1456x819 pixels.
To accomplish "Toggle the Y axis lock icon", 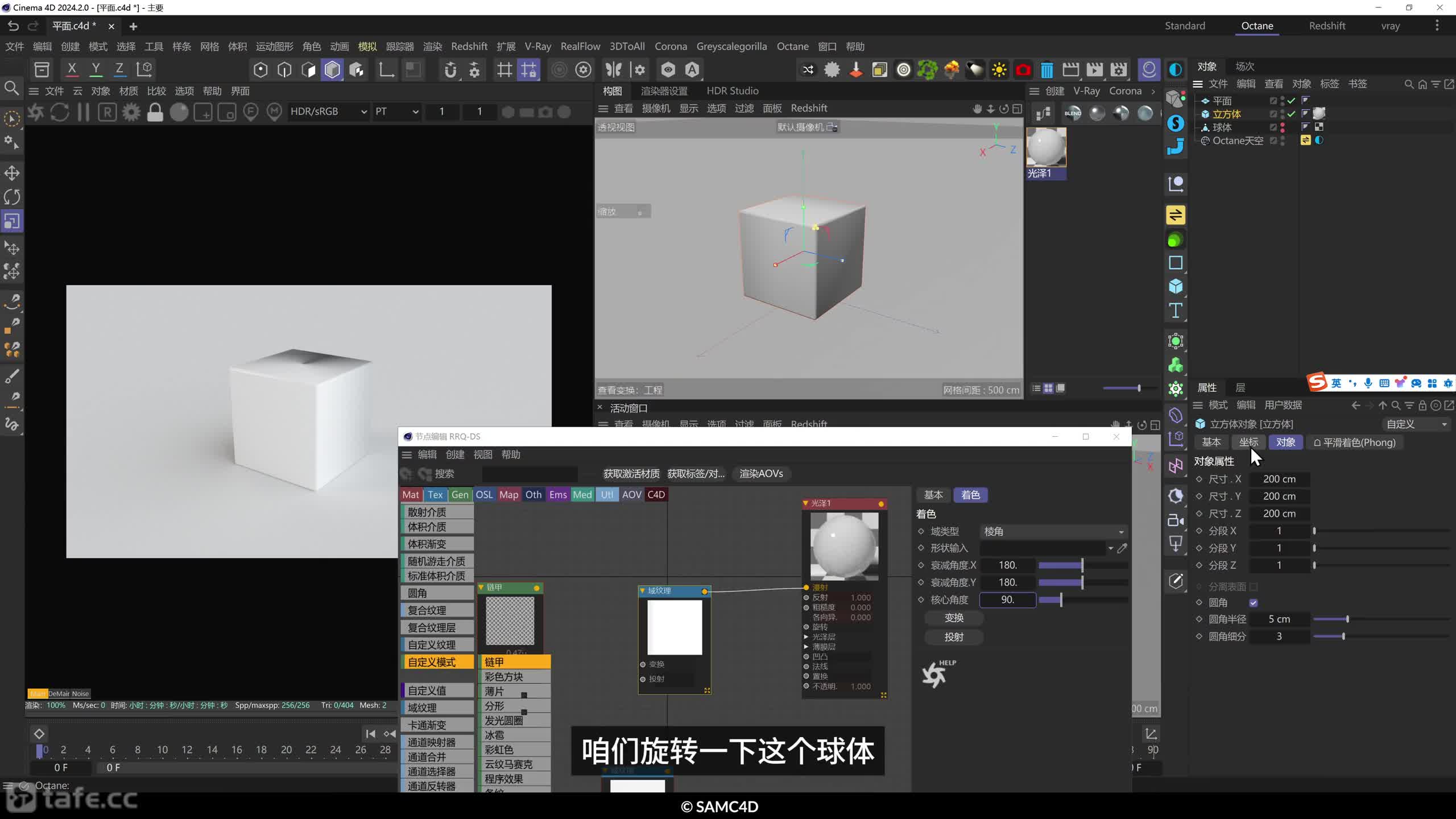I will (96, 69).
